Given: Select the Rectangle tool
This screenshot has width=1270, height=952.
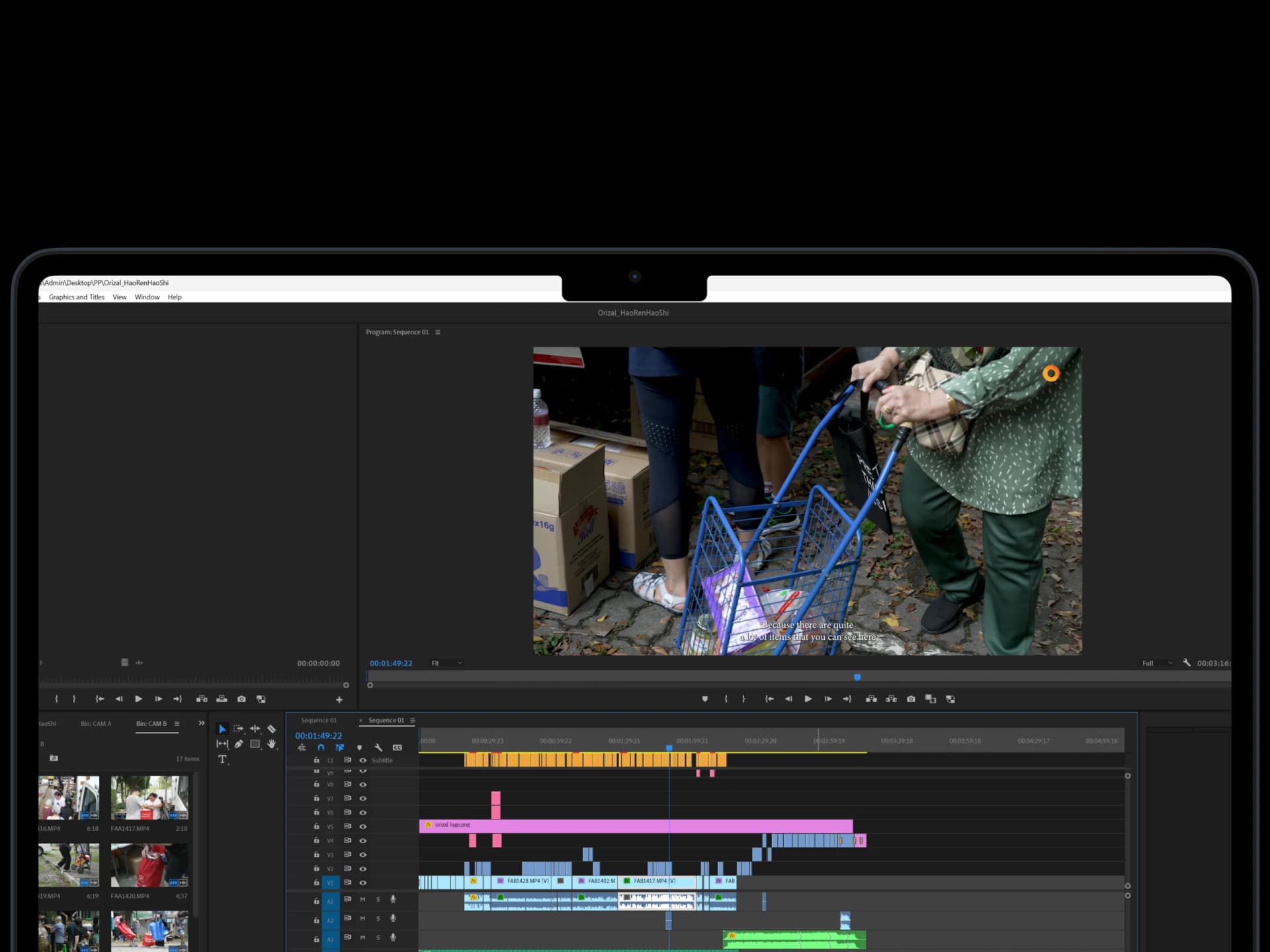Looking at the screenshot, I should (x=255, y=744).
